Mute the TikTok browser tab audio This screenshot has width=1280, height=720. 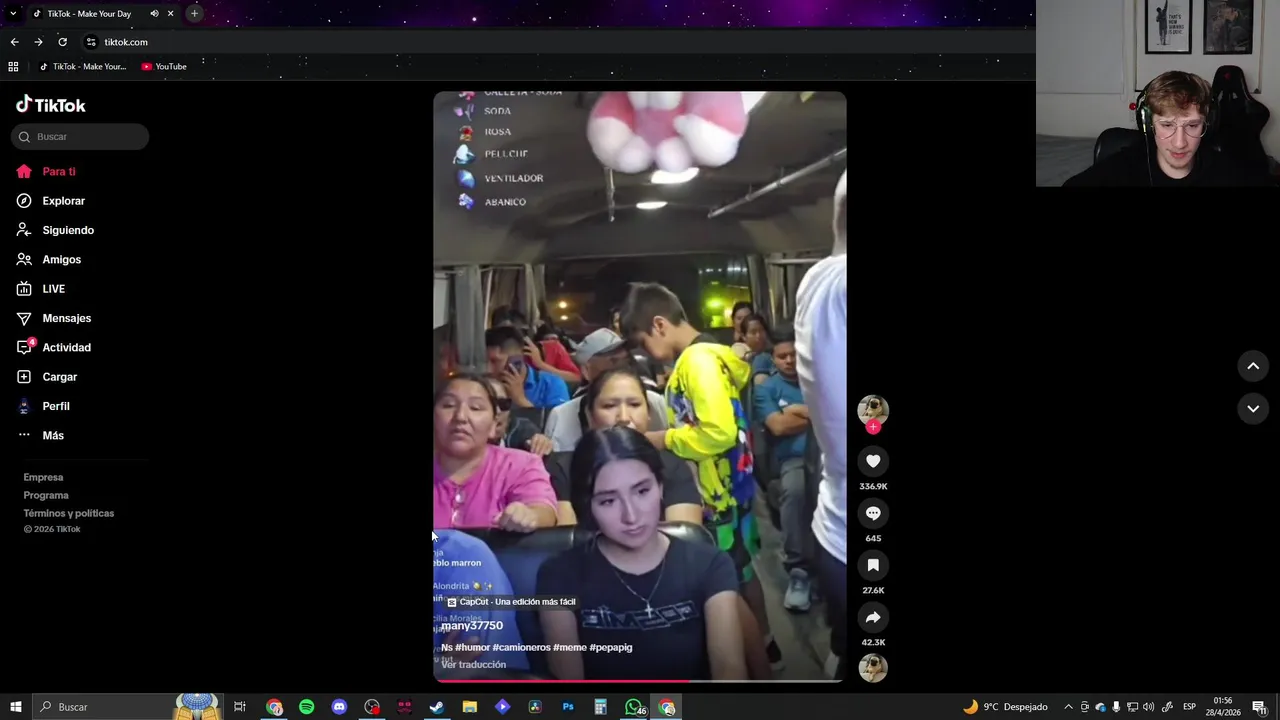pos(154,14)
